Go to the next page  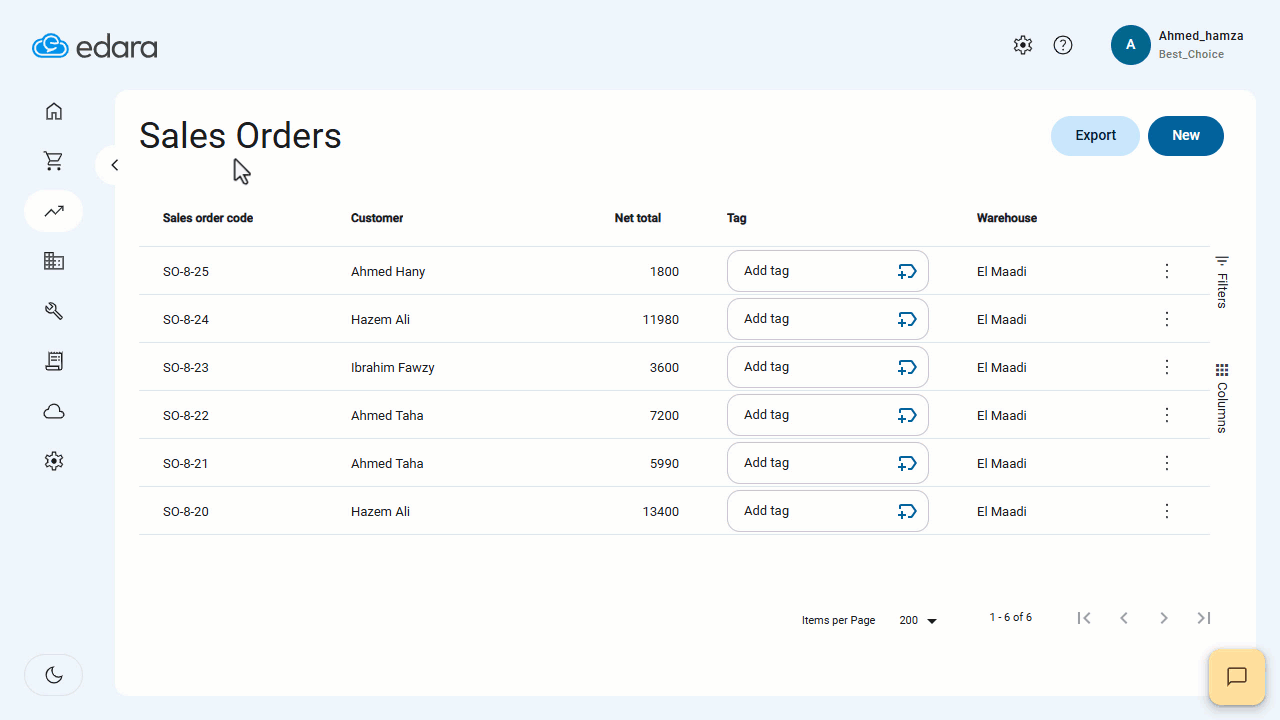(1164, 618)
